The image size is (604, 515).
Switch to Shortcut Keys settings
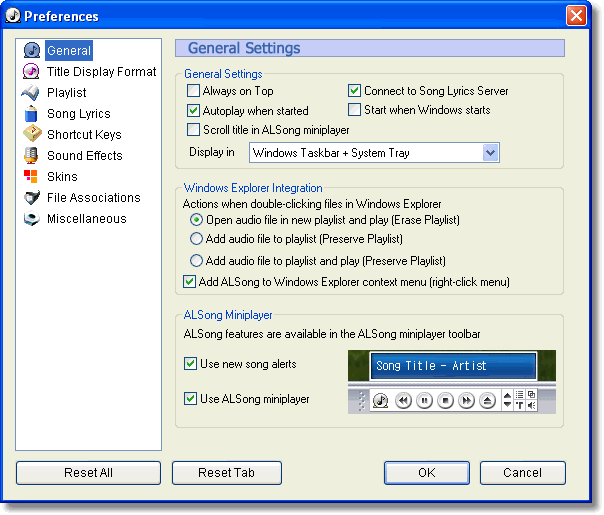[x=84, y=134]
